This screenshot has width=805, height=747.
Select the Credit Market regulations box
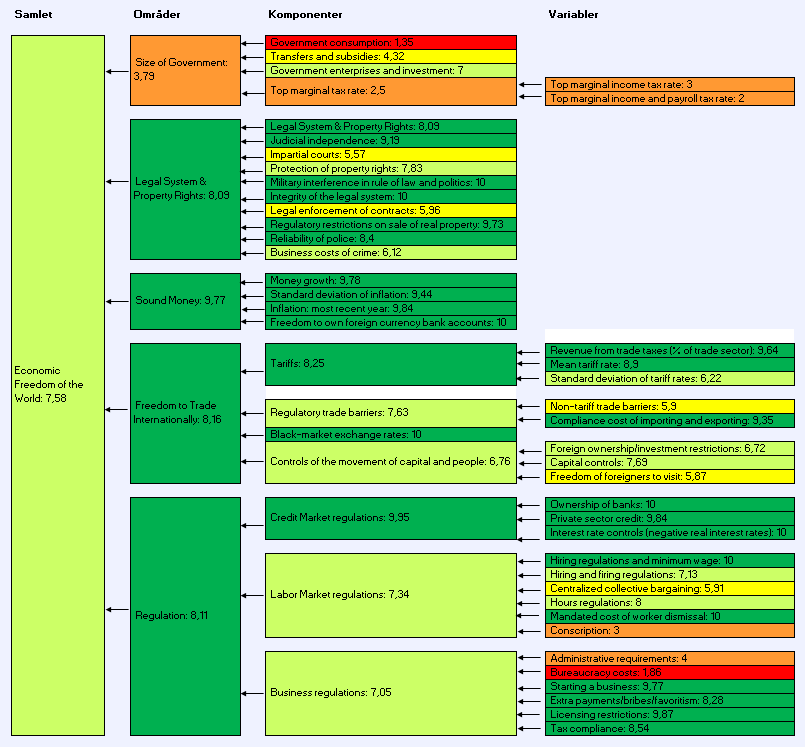pos(390,518)
